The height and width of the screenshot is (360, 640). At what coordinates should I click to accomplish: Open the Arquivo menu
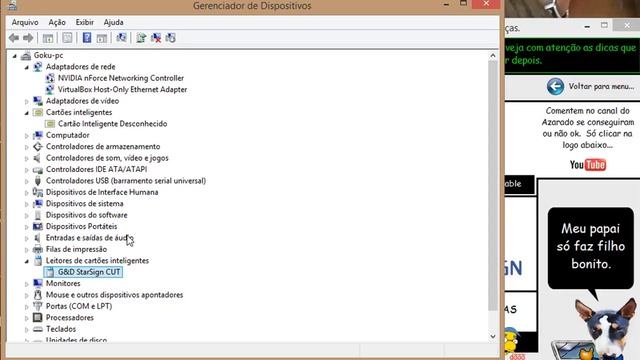(x=25, y=22)
